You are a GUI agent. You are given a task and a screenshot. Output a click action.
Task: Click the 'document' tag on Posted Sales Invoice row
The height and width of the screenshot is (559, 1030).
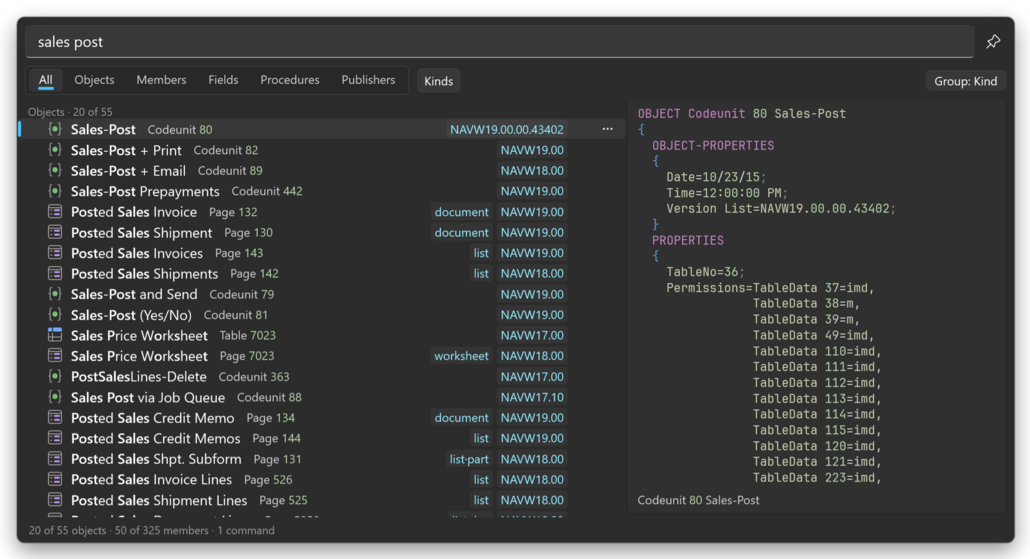click(x=461, y=212)
